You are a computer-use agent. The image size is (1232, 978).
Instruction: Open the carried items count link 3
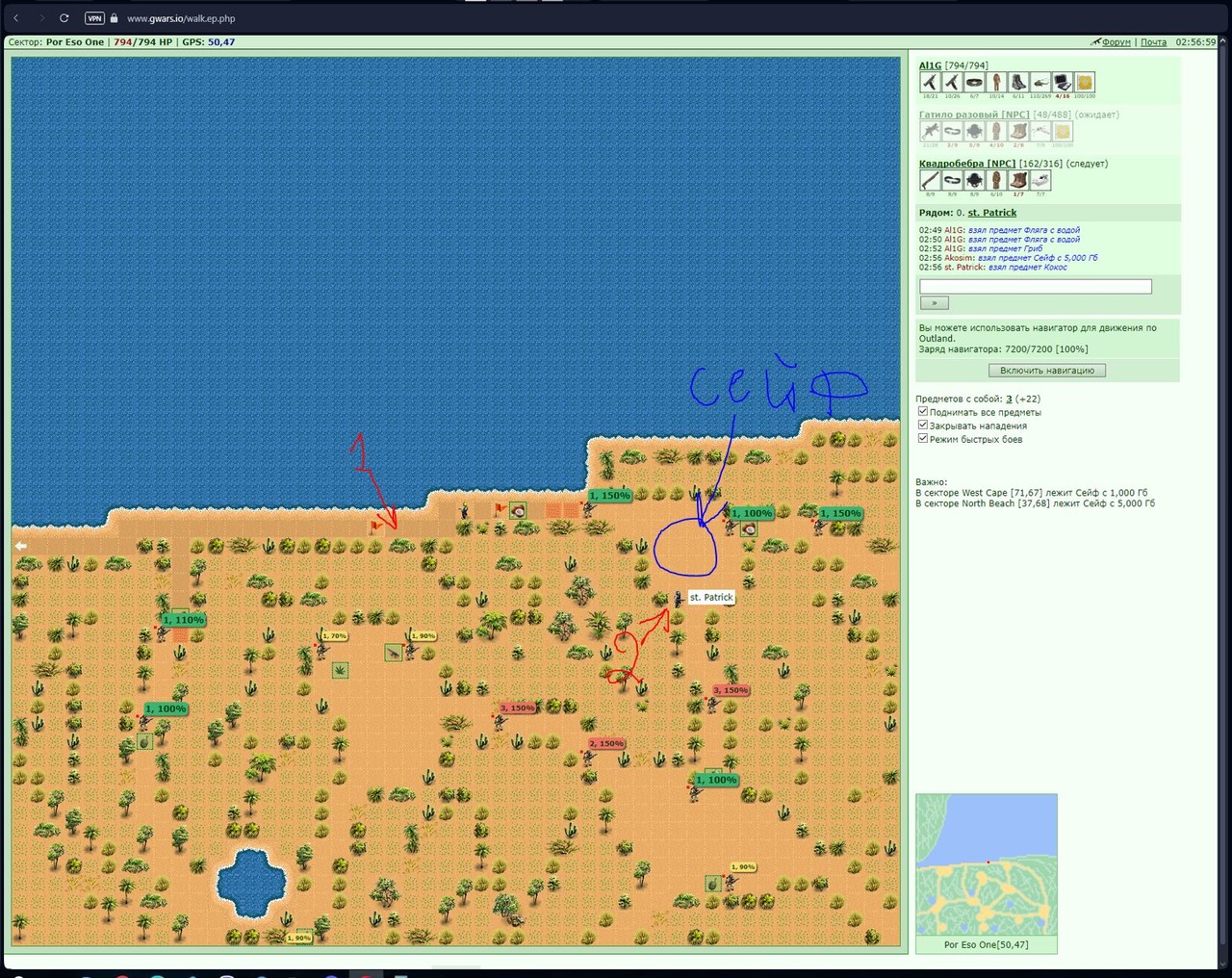coord(1009,399)
